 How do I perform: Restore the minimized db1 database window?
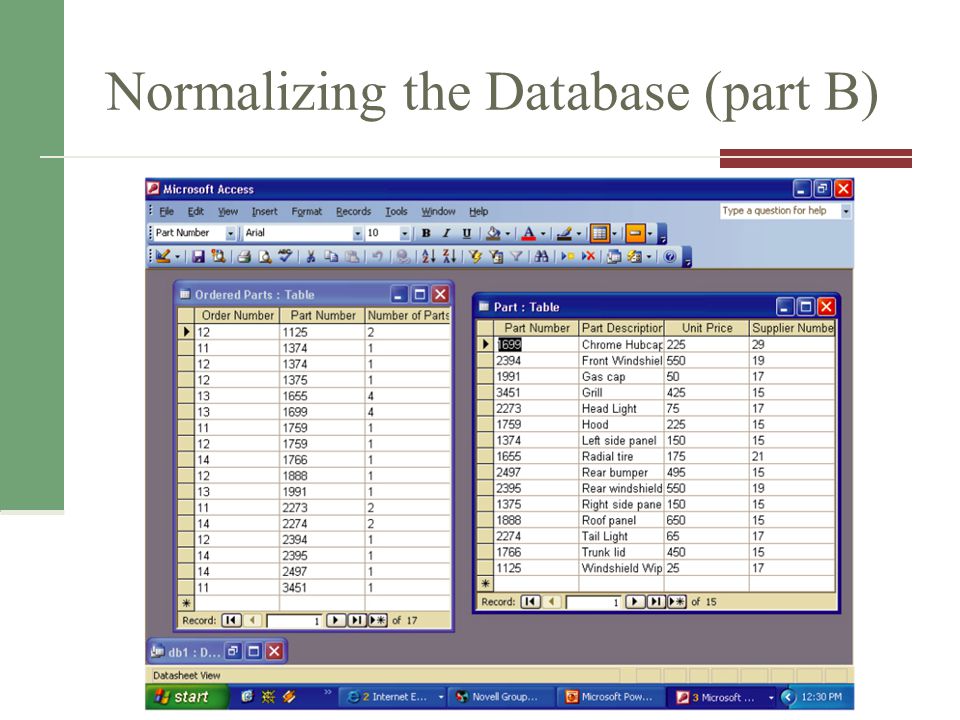[233, 651]
